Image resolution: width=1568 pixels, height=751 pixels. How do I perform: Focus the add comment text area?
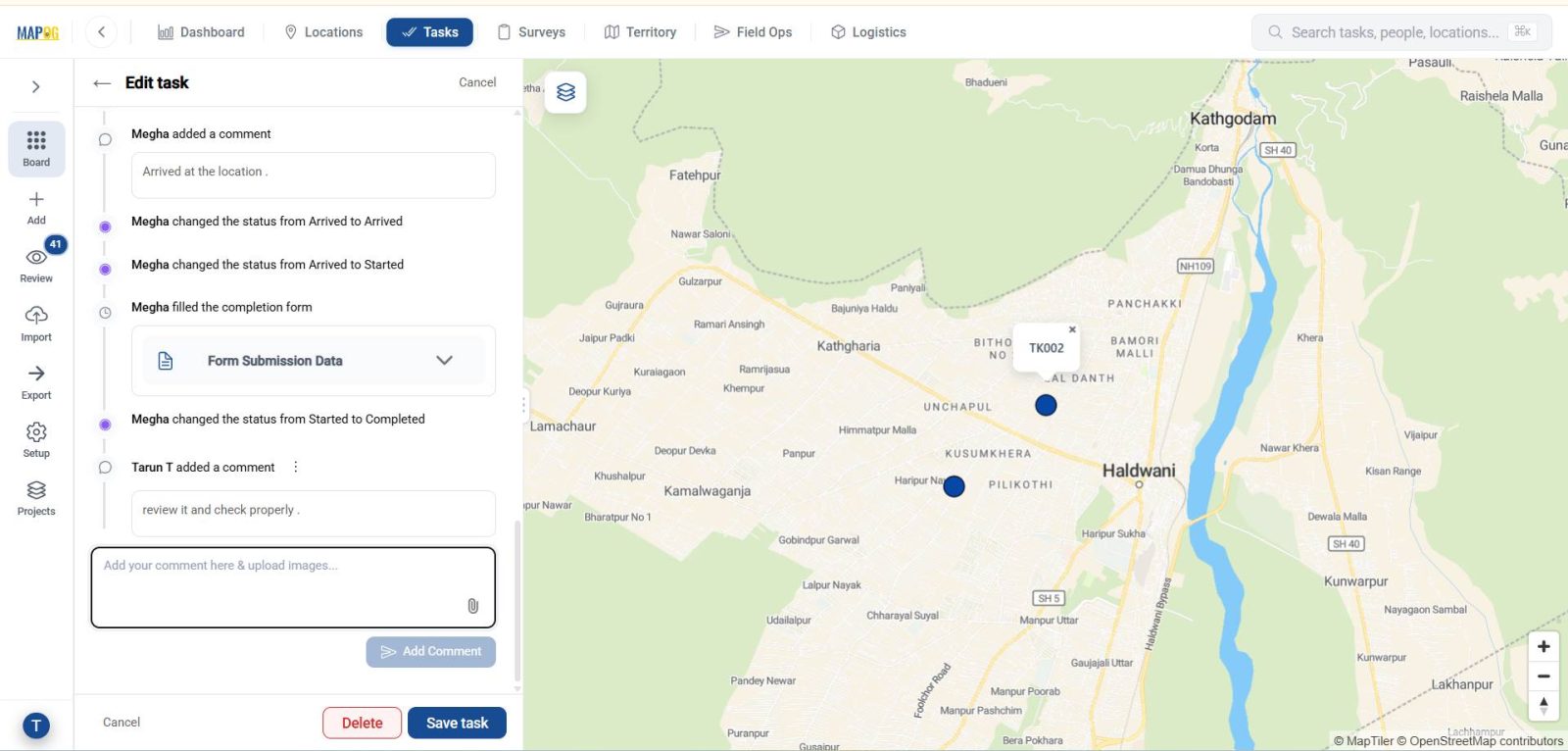(293, 587)
